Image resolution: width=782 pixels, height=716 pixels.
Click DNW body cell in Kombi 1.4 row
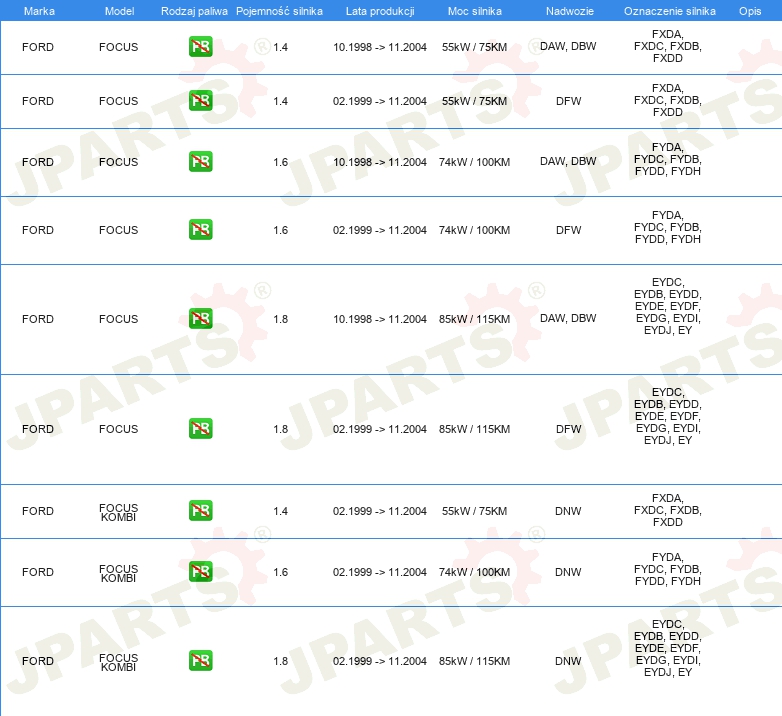click(x=568, y=511)
